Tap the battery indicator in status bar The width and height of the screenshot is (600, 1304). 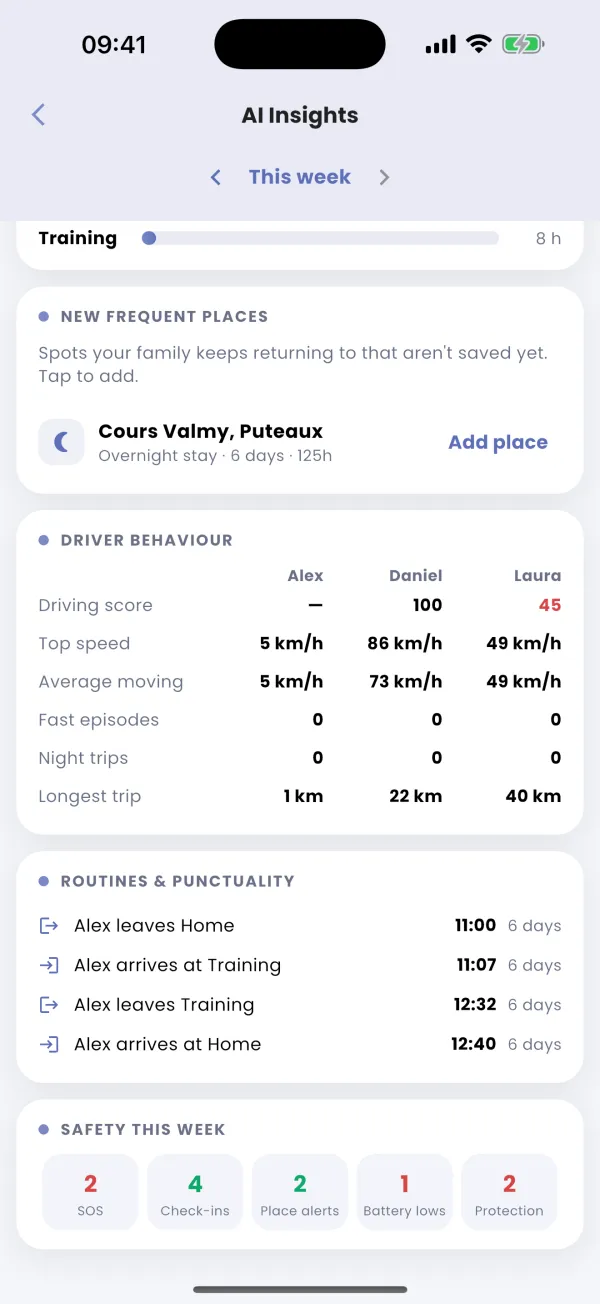tap(523, 45)
